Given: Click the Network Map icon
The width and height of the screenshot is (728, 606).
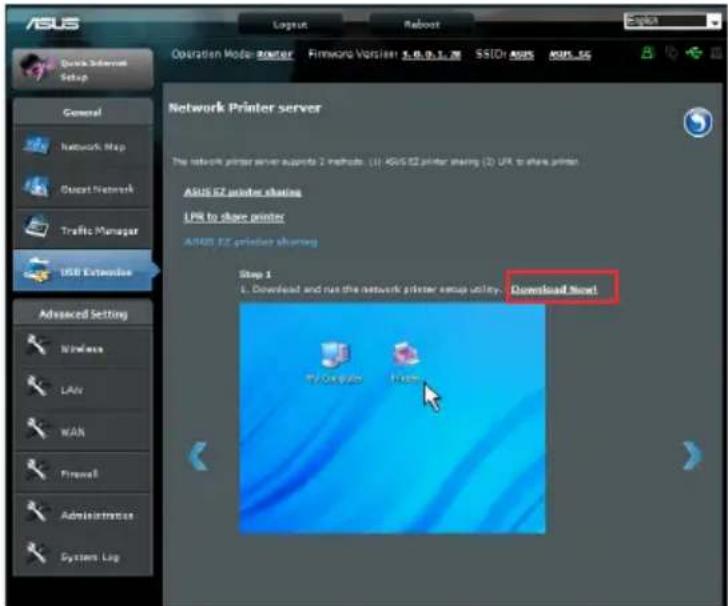Looking at the screenshot, I should (x=36, y=145).
